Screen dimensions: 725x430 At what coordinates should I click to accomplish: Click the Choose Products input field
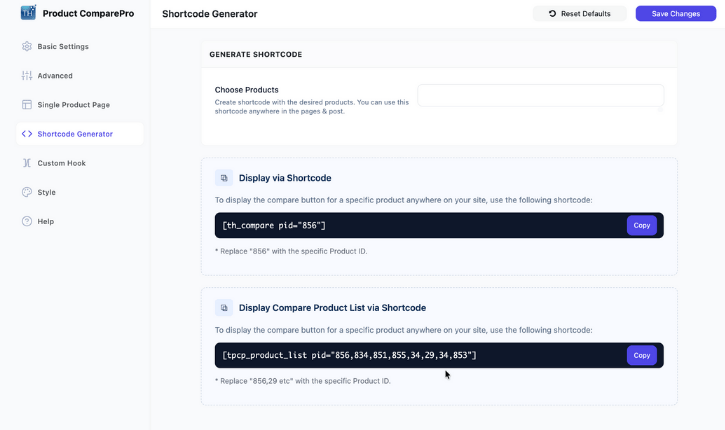(x=540, y=96)
